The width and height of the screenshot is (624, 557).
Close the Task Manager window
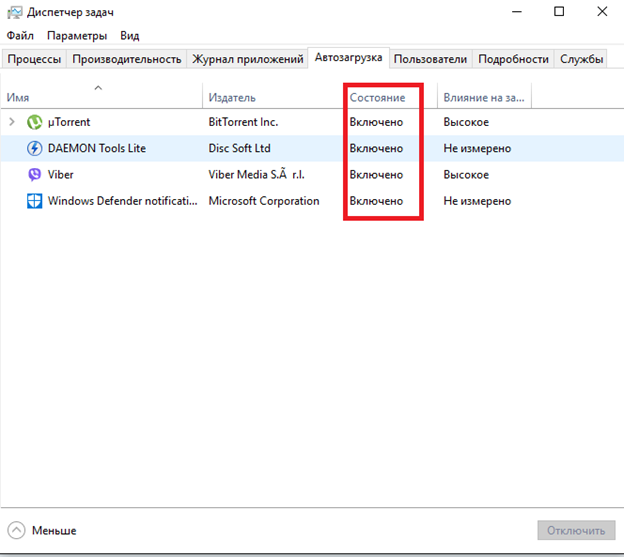click(x=602, y=12)
